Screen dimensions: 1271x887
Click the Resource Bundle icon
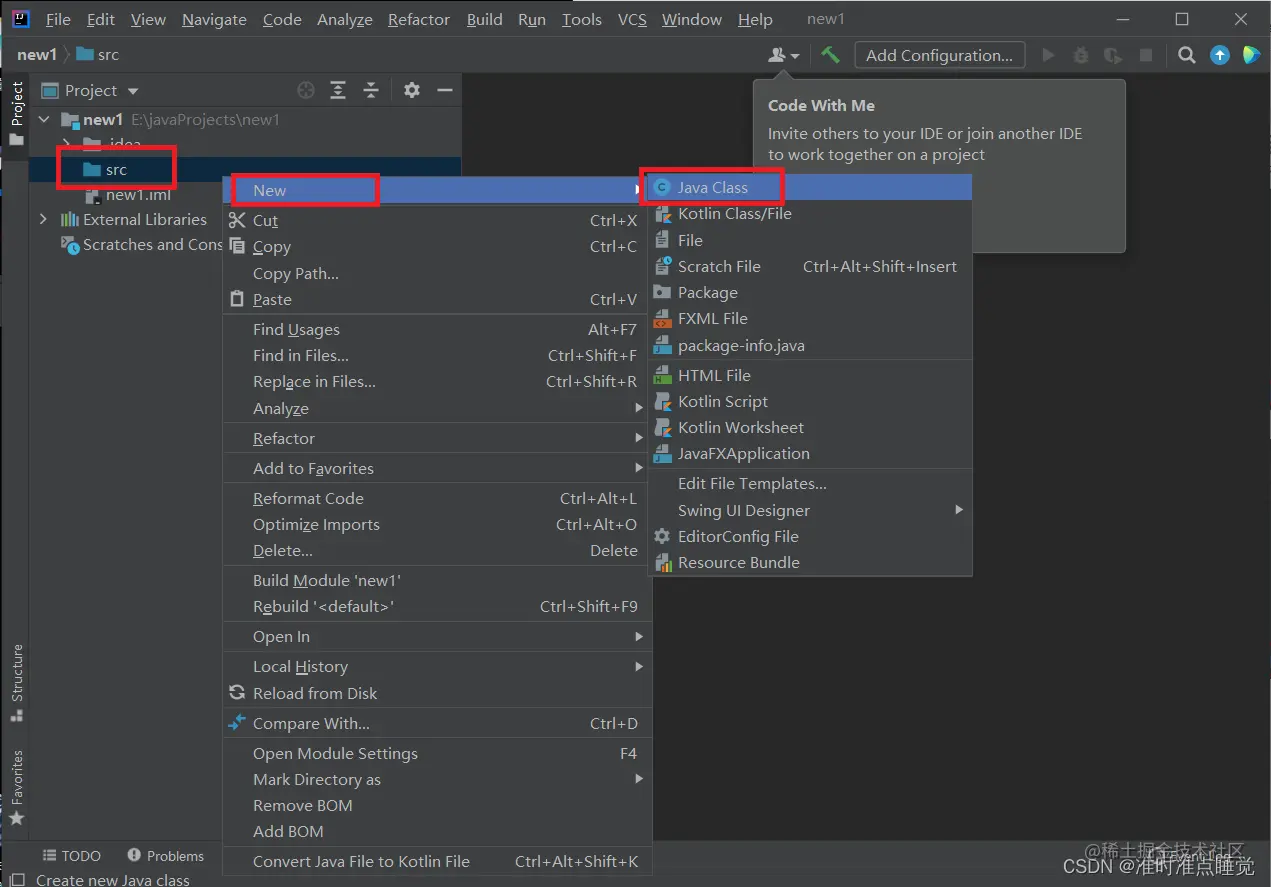pos(662,563)
